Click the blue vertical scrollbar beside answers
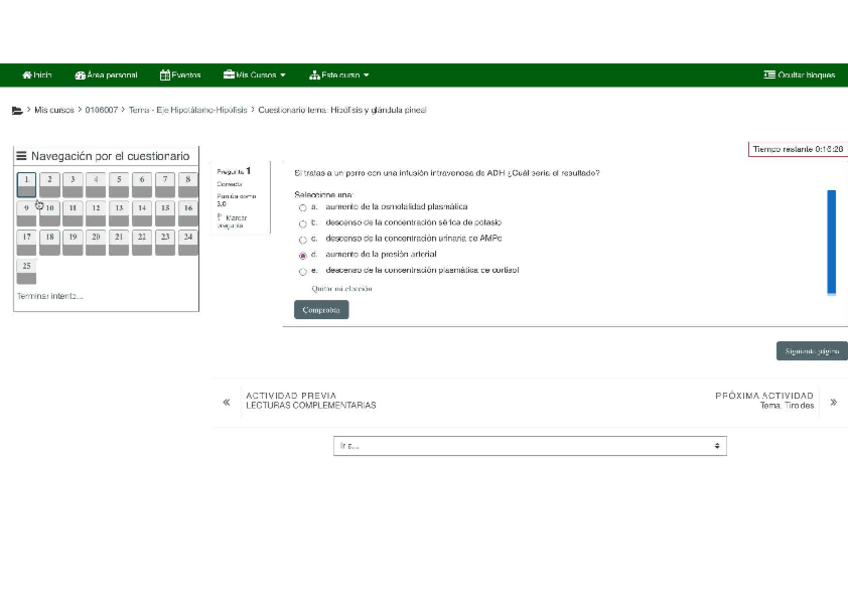This screenshot has height=599, width=848. click(x=831, y=242)
